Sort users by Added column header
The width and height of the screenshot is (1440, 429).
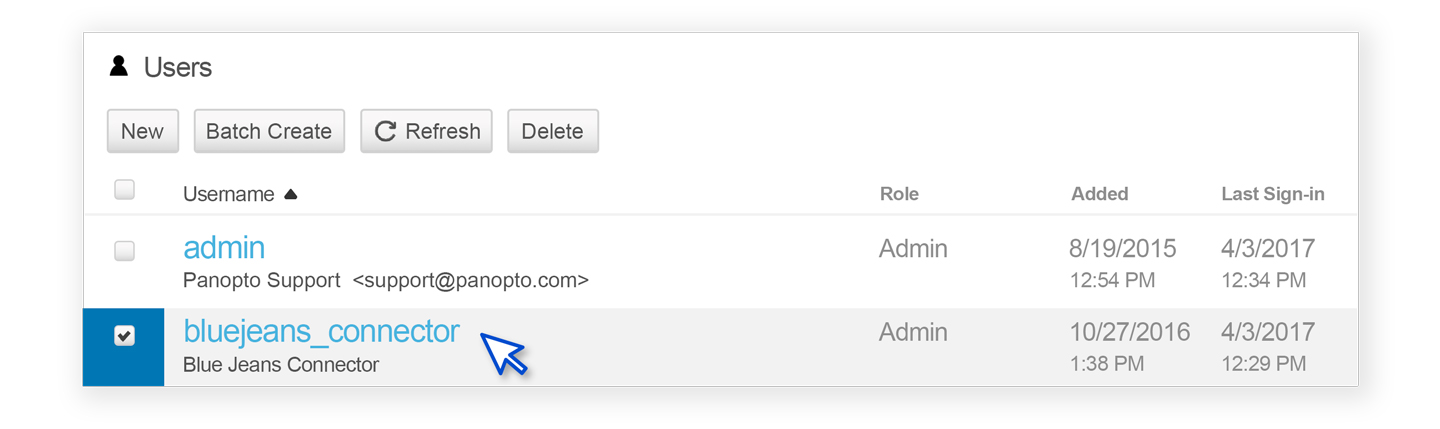pyautogui.click(x=1099, y=194)
